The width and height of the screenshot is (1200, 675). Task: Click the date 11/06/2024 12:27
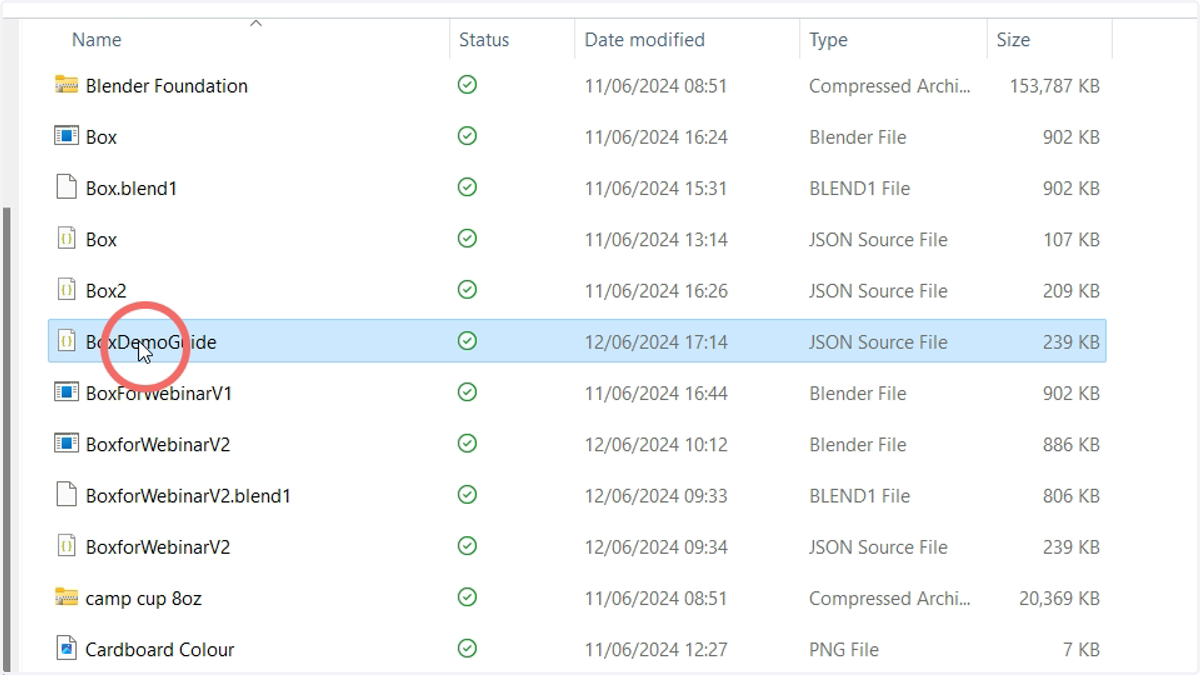tap(656, 649)
